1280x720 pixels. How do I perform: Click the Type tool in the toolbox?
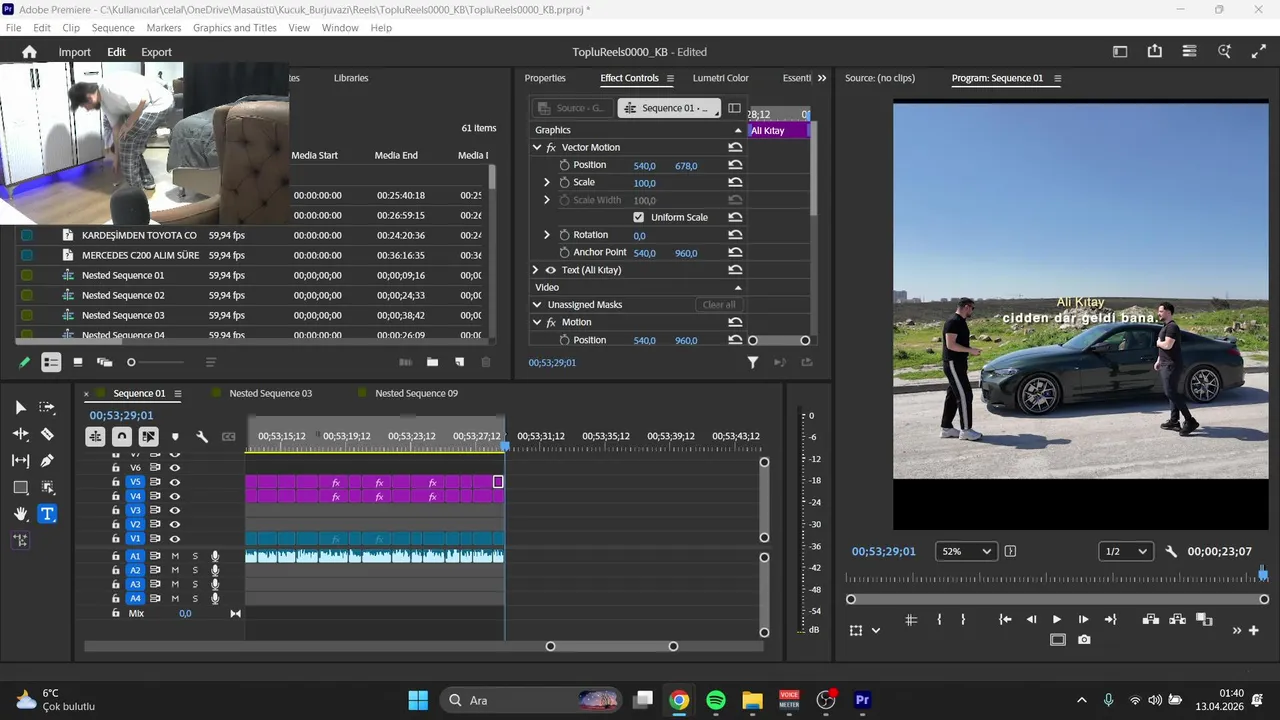47,514
